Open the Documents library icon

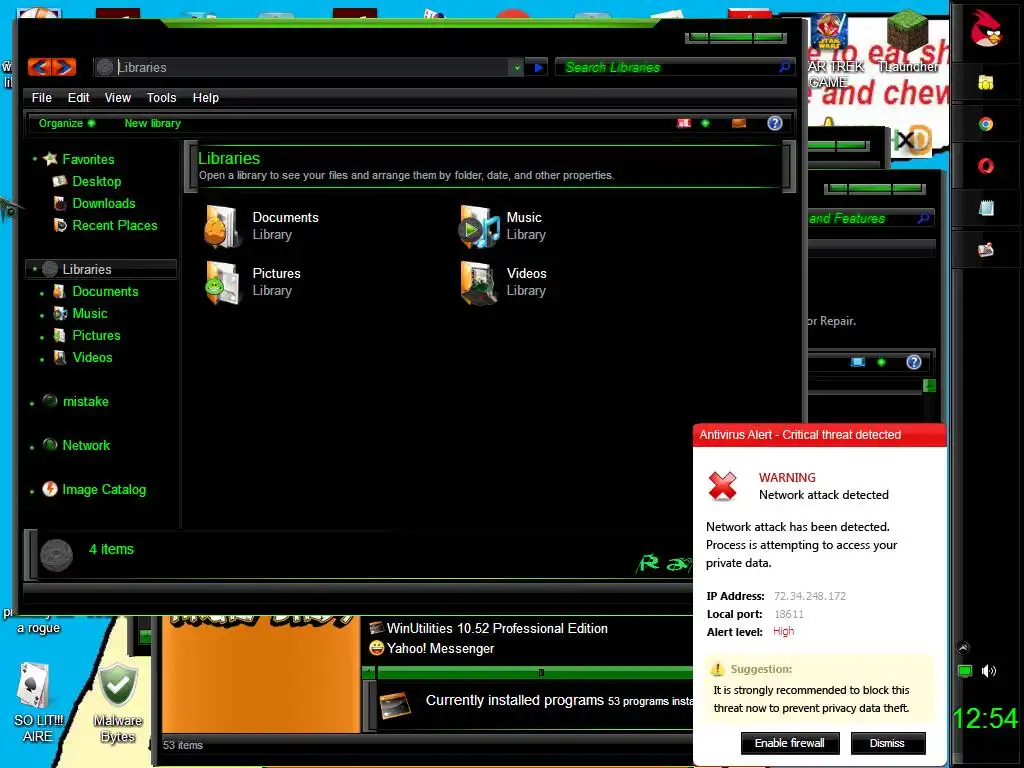click(x=221, y=227)
